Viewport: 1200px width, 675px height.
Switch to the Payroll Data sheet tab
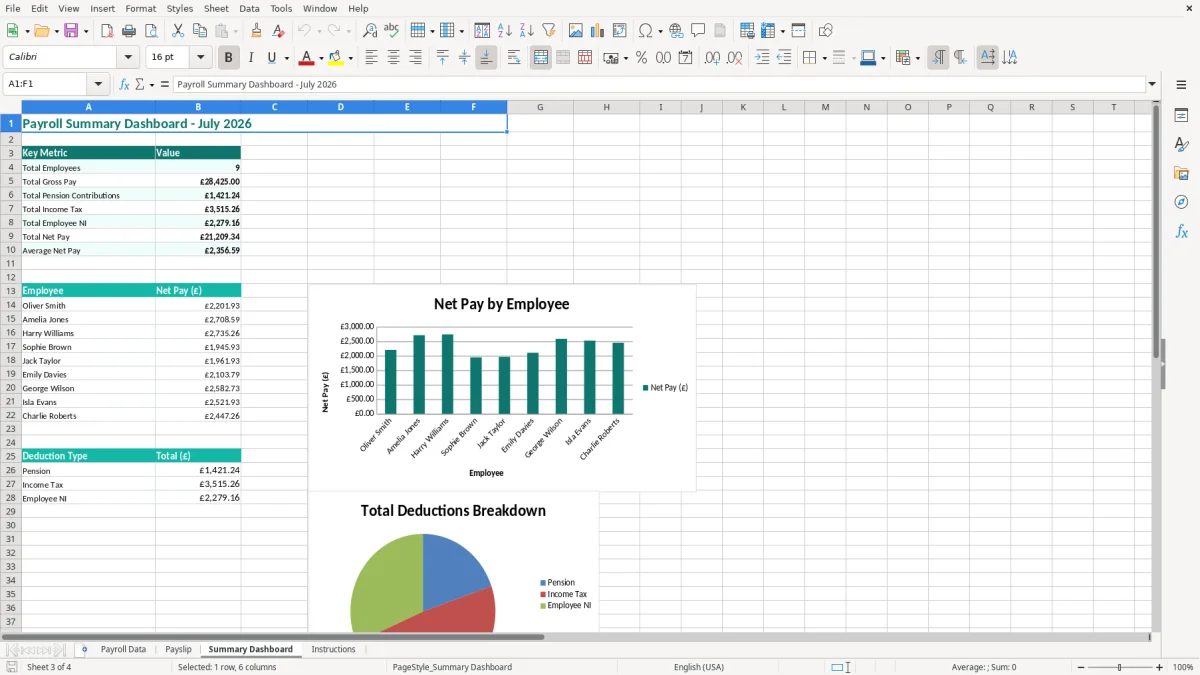click(123, 650)
